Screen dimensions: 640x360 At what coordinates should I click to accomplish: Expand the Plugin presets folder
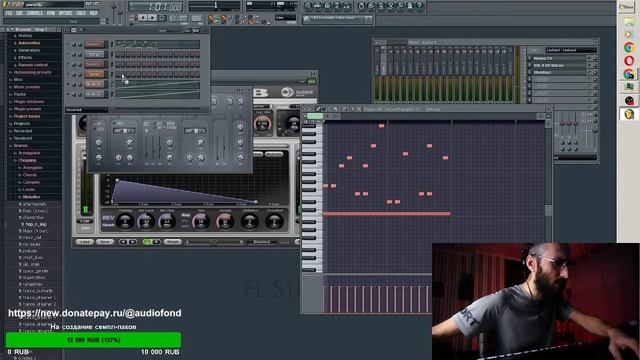tap(27, 109)
